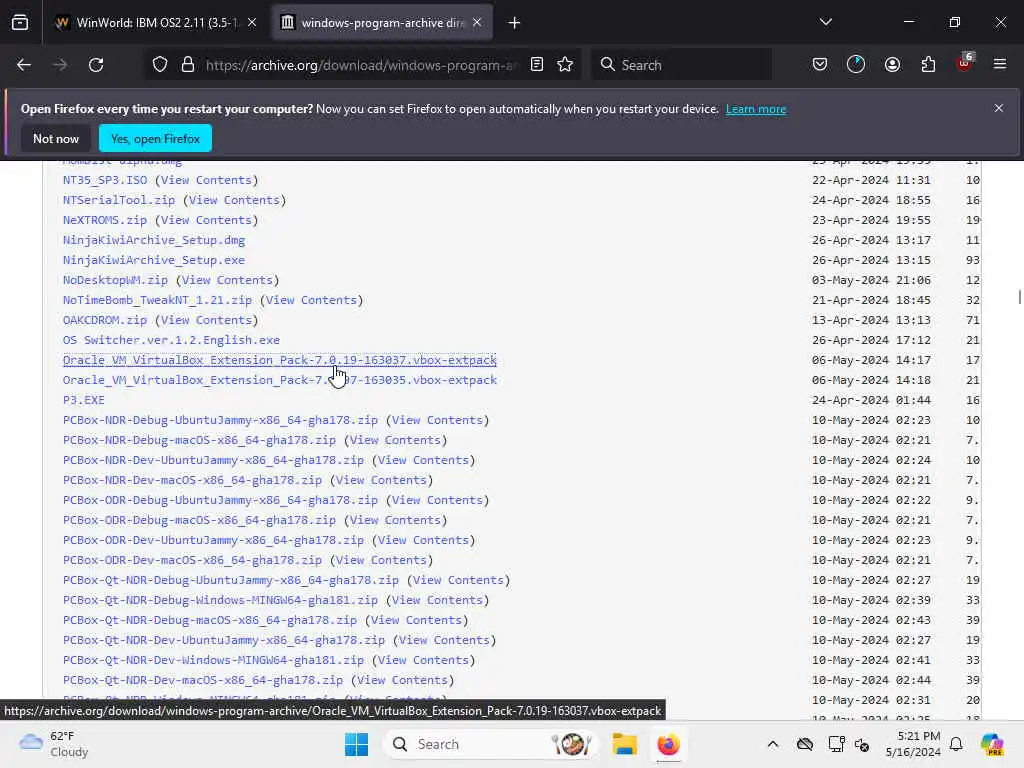Download NeXTROMS.zip
1024x768 pixels.
click(104, 220)
